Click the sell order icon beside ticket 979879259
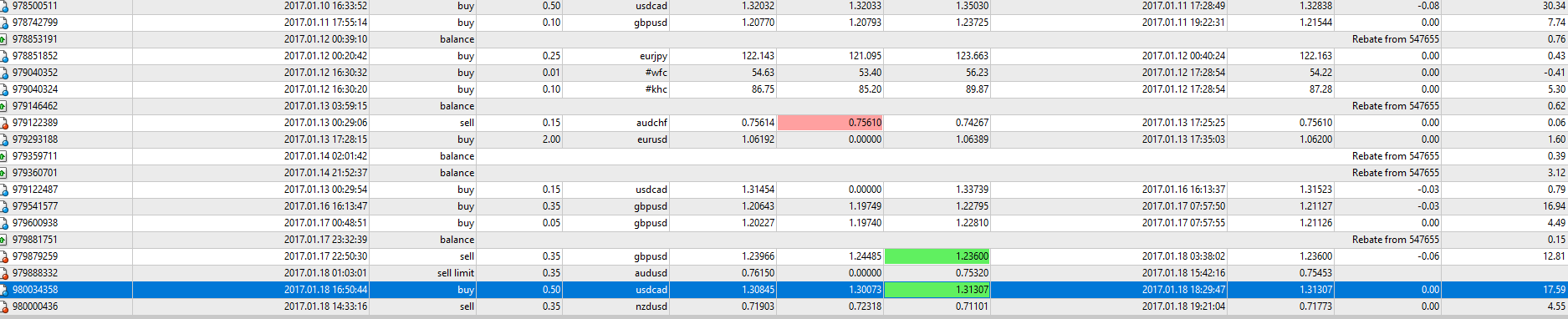This screenshot has width=1568, height=319. pos(3,256)
